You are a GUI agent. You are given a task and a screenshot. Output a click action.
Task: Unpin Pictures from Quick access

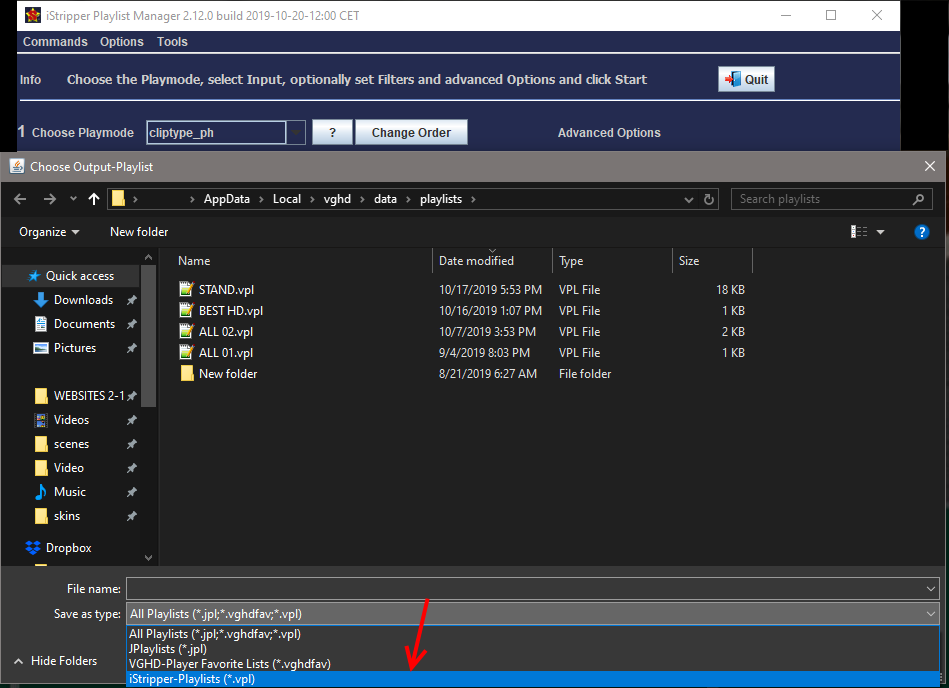tap(132, 348)
